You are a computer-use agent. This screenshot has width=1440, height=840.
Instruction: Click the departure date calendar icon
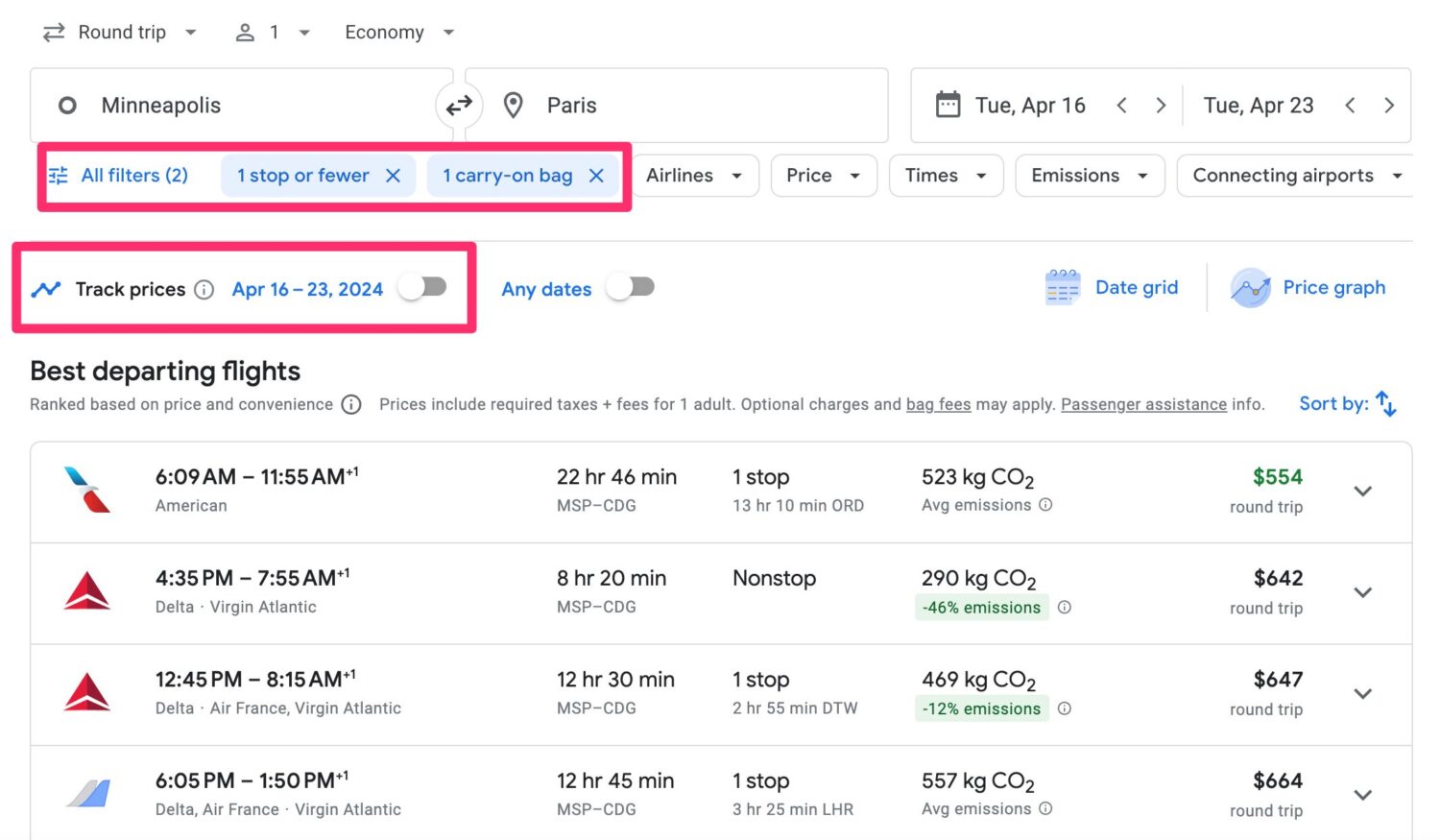coord(948,105)
